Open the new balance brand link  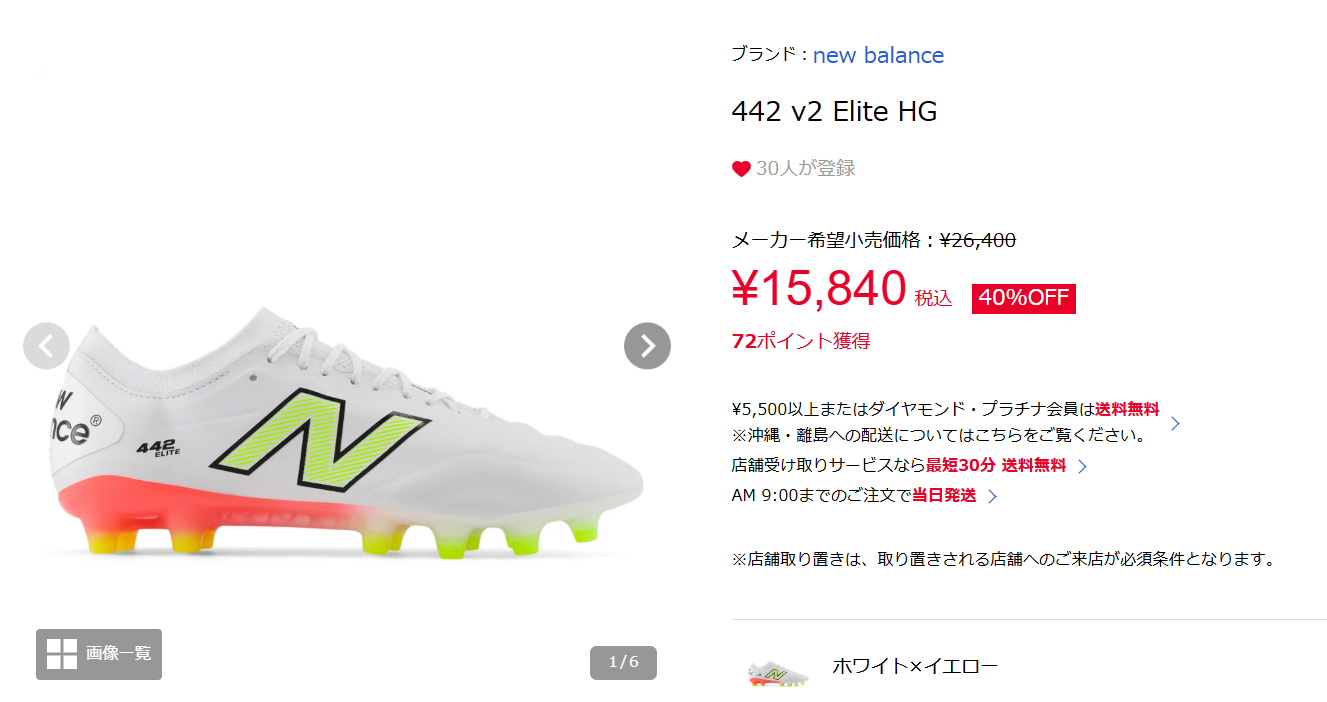coord(878,55)
